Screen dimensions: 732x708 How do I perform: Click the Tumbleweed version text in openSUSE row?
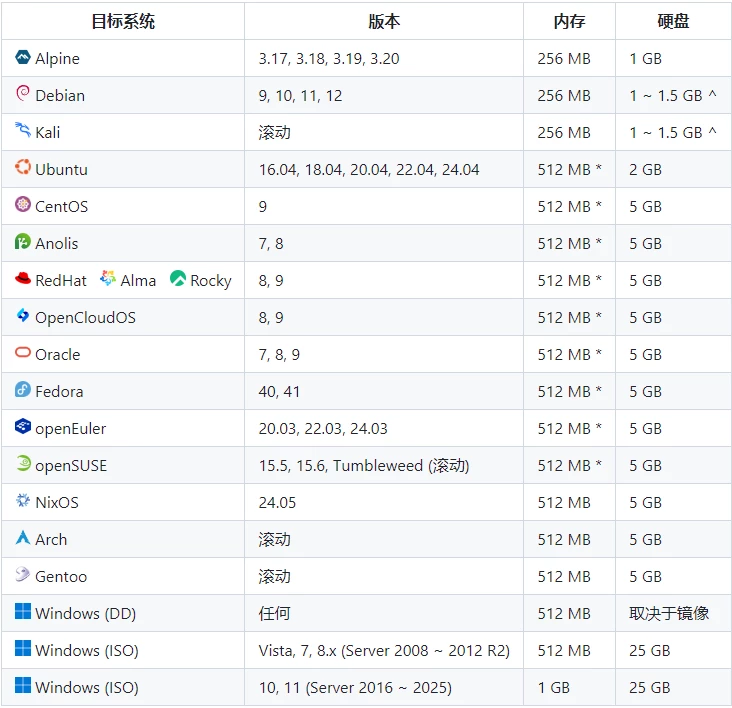[378, 465]
